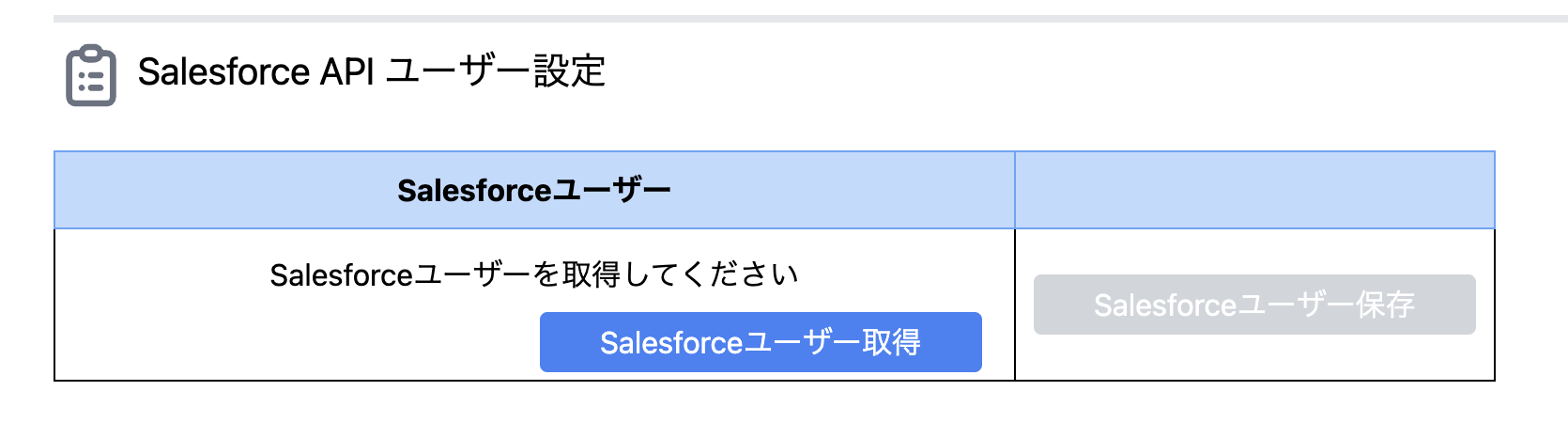Viewport: 1568px width, 438px height.
Task: Click the word Salesforce in the instruction message
Action: (341, 274)
